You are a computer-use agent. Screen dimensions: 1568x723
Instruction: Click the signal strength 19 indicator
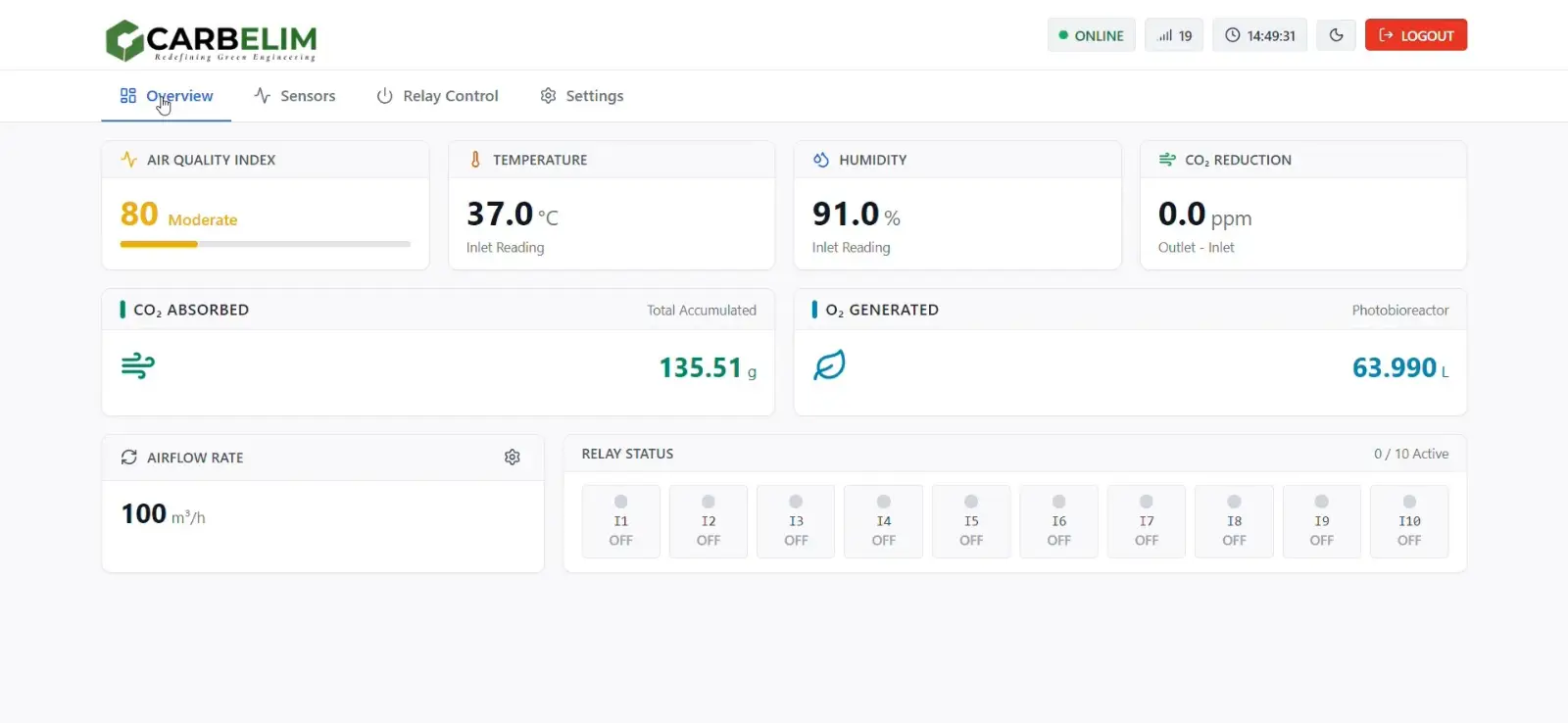pyautogui.click(x=1174, y=35)
